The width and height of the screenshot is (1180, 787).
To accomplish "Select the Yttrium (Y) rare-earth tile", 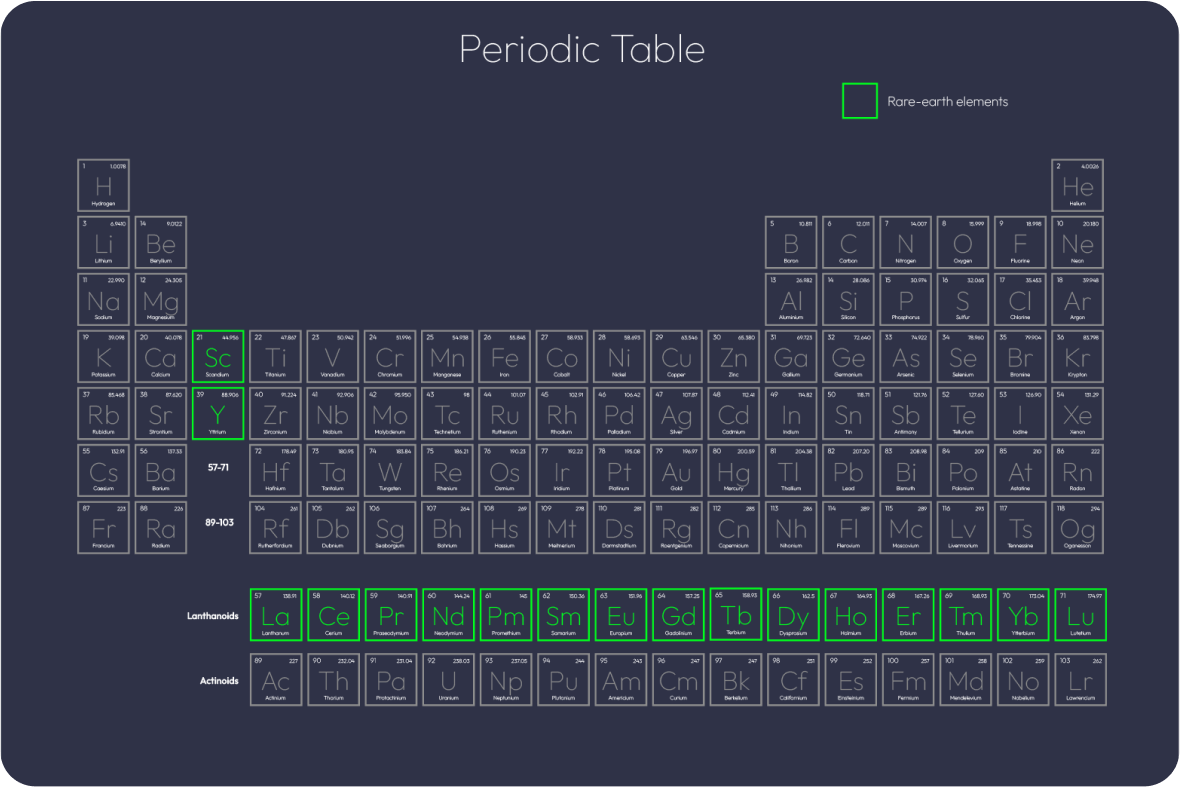I will point(218,414).
